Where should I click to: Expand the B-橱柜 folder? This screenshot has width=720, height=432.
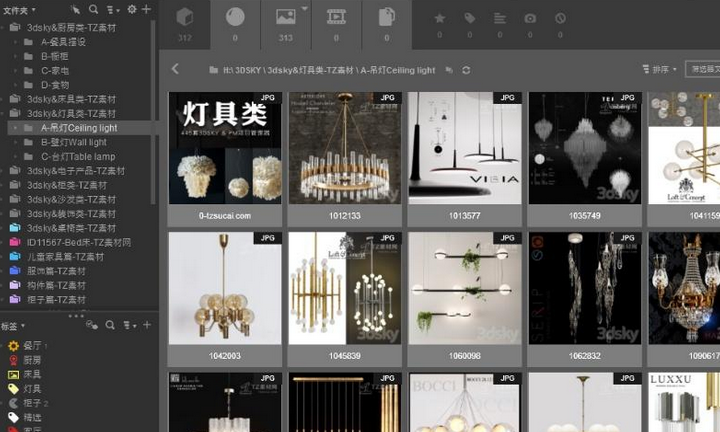pyautogui.click(x=15, y=56)
